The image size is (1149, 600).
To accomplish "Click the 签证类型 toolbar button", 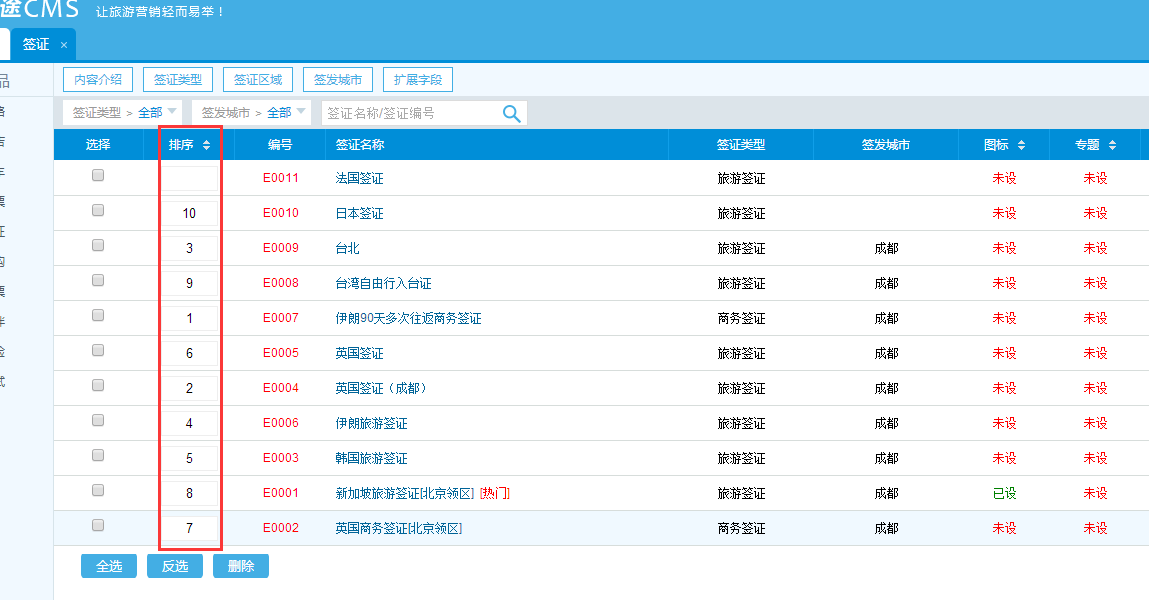I will pos(177,80).
